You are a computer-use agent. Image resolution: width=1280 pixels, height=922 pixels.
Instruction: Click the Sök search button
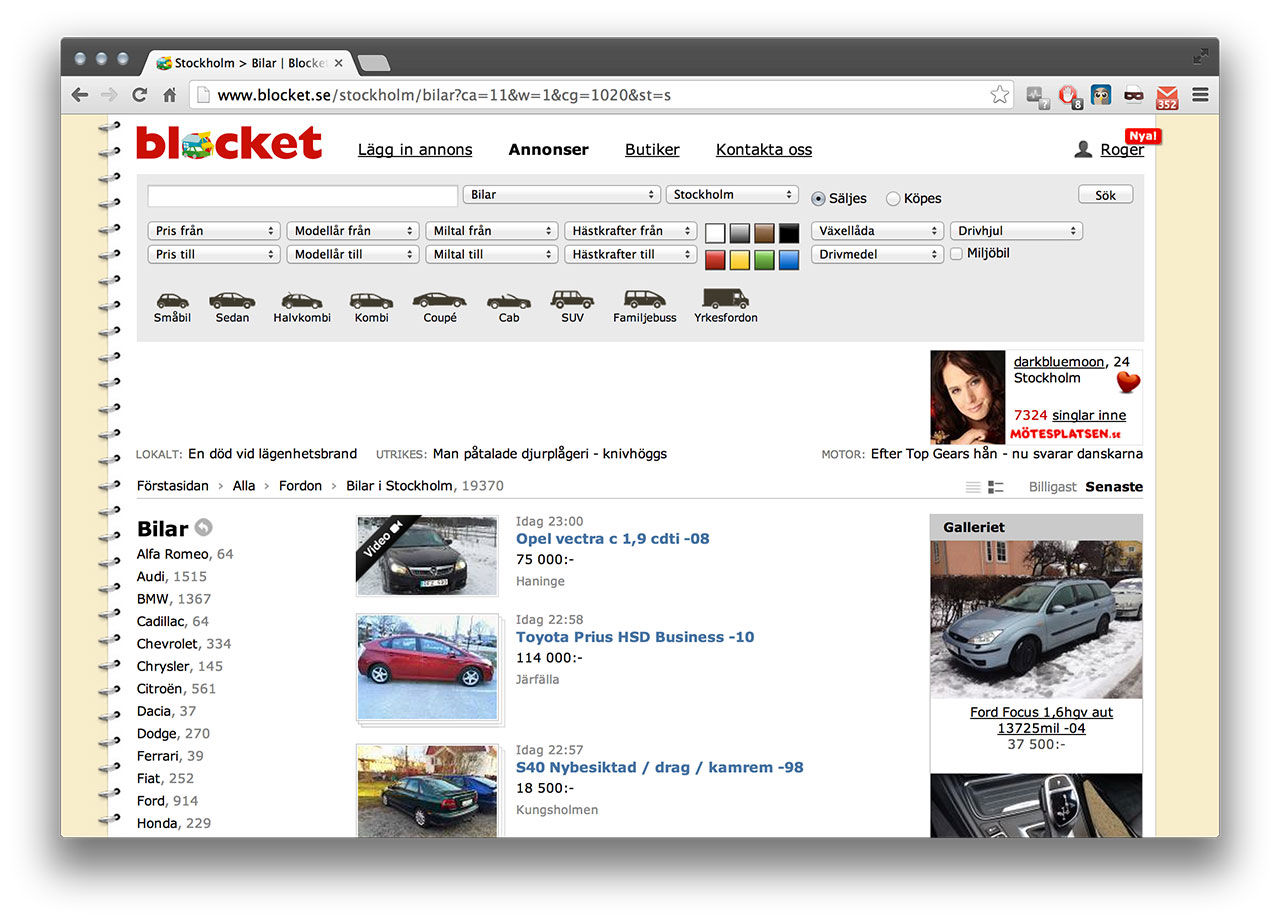pyautogui.click(x=1105, y=195)
